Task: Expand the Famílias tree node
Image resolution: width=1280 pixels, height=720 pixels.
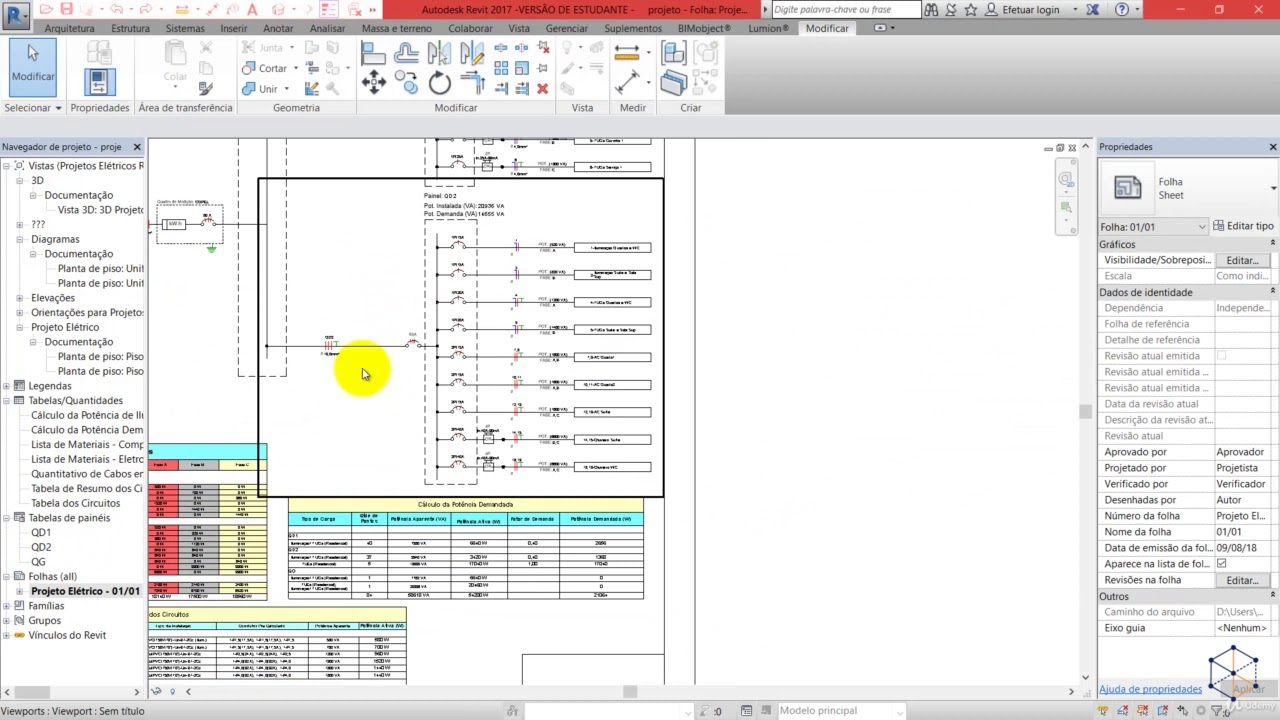Action: (x=7, y=606)
